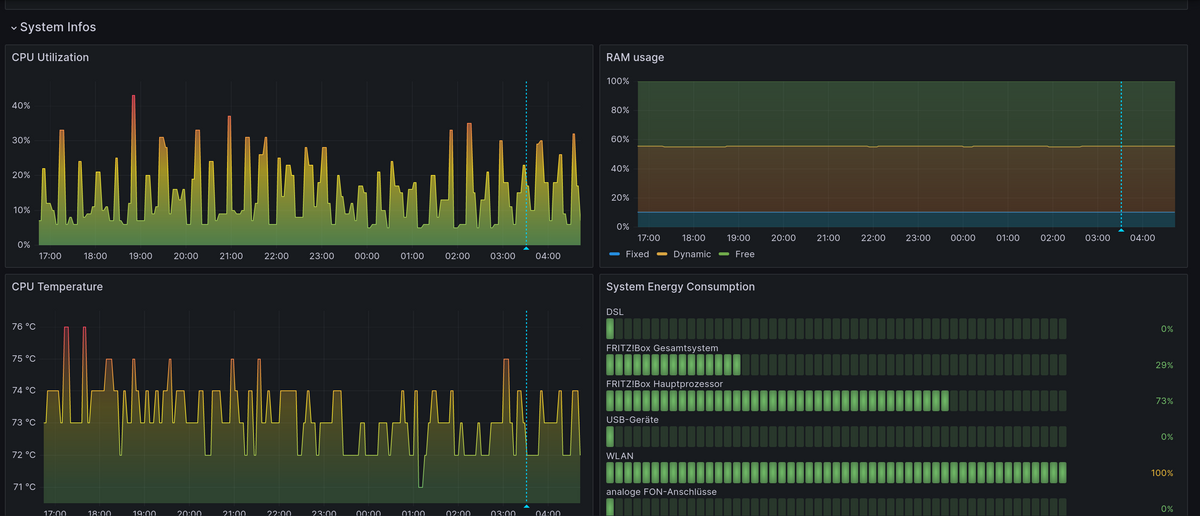Click the green Free legend color line

coord(724,254)
